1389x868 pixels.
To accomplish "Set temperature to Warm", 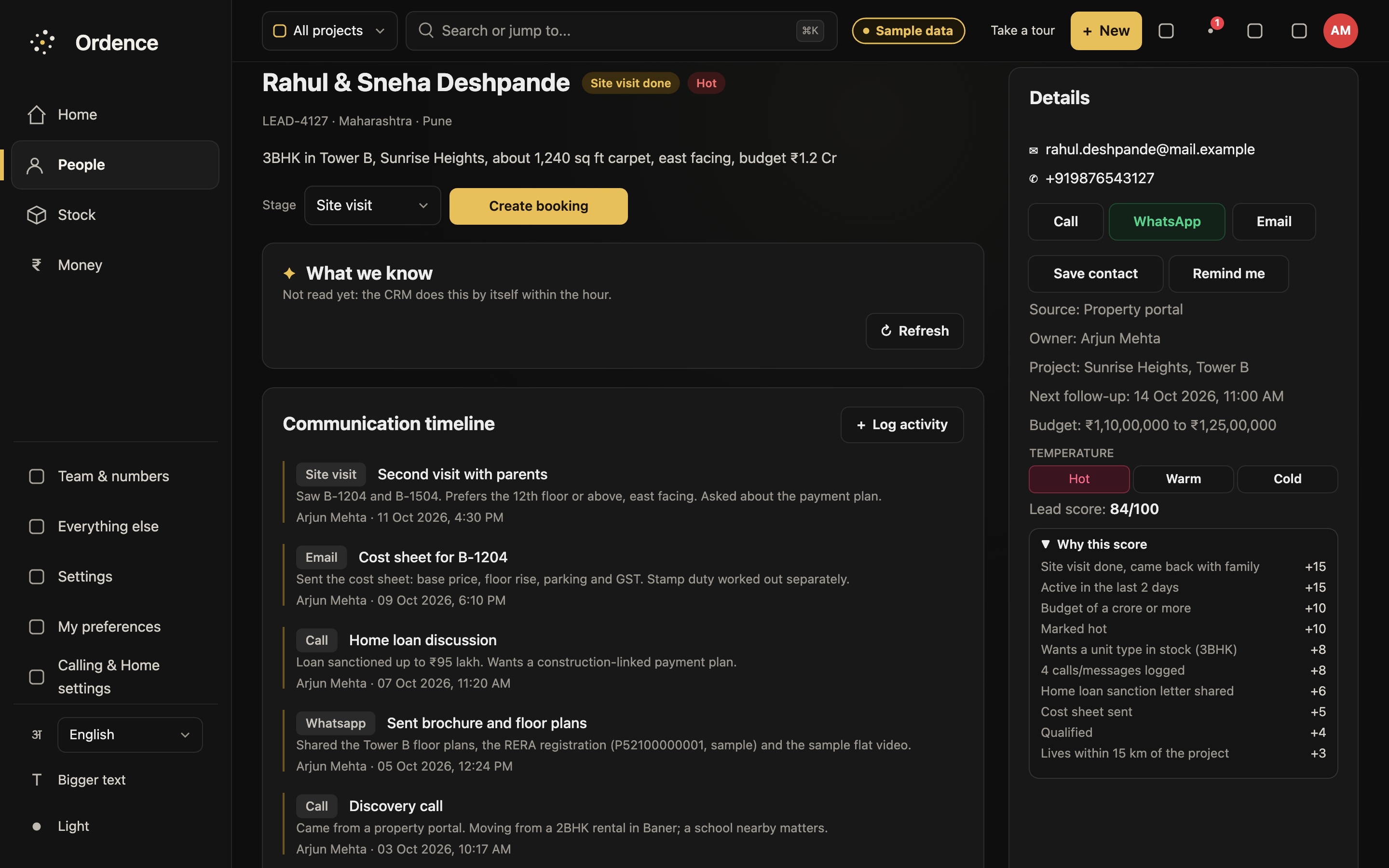I will (x=1183, y=479).
